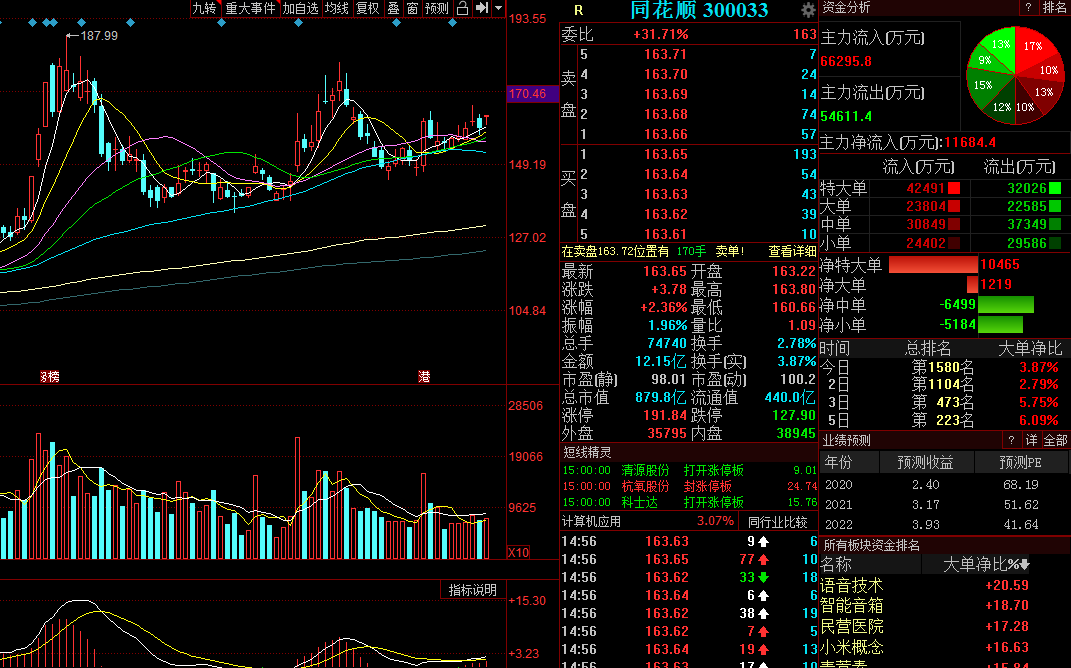The width and height of the screenshot is (1071, 668).
Task: Open the gear settings beside 同花顺 300033
Action: (x=808, y=10)
